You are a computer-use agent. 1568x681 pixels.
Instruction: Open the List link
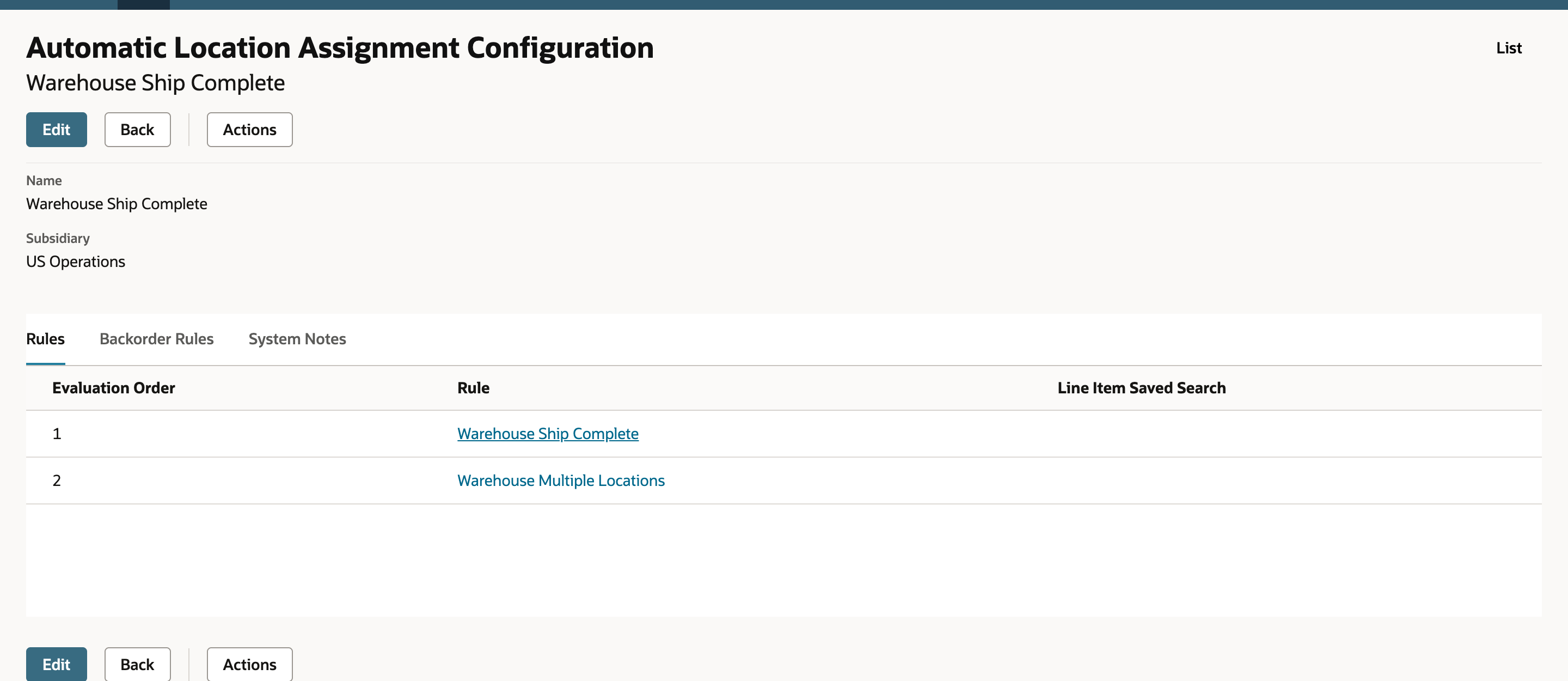coord(1508,47)
